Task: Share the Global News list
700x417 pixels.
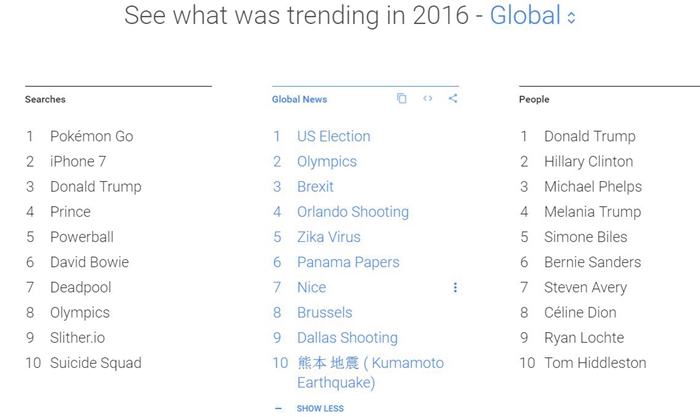Action: [x=453, y=99]
